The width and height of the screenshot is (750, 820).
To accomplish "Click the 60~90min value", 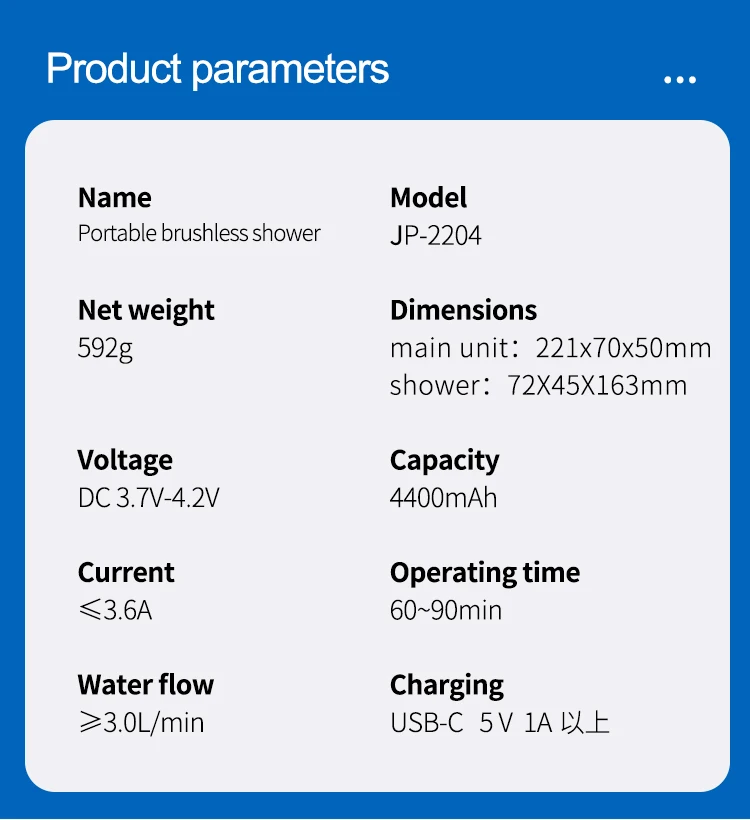I will click(x=446, y=610).
